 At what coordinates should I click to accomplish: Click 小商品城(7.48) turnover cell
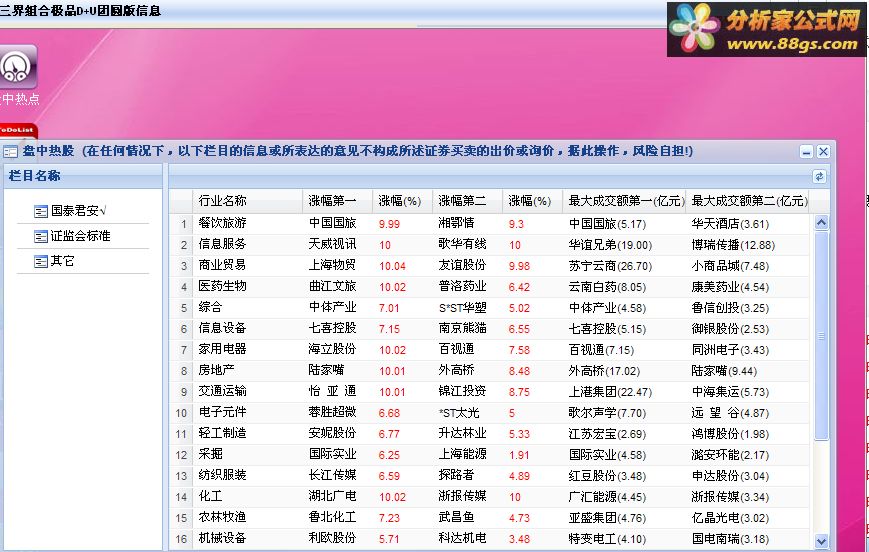730,266
